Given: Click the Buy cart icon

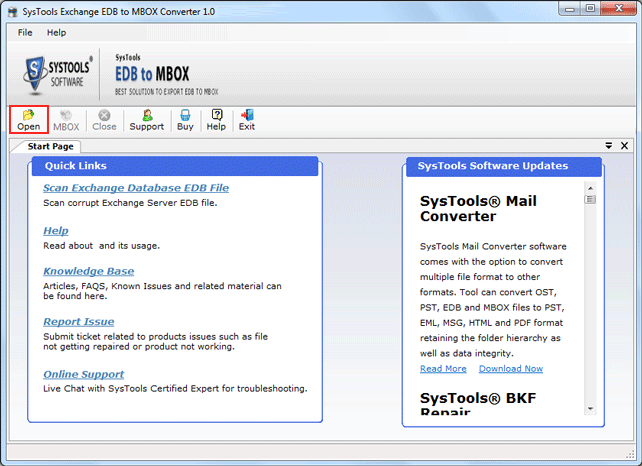Looking at the screenshot, I should (x=185, y=120).
